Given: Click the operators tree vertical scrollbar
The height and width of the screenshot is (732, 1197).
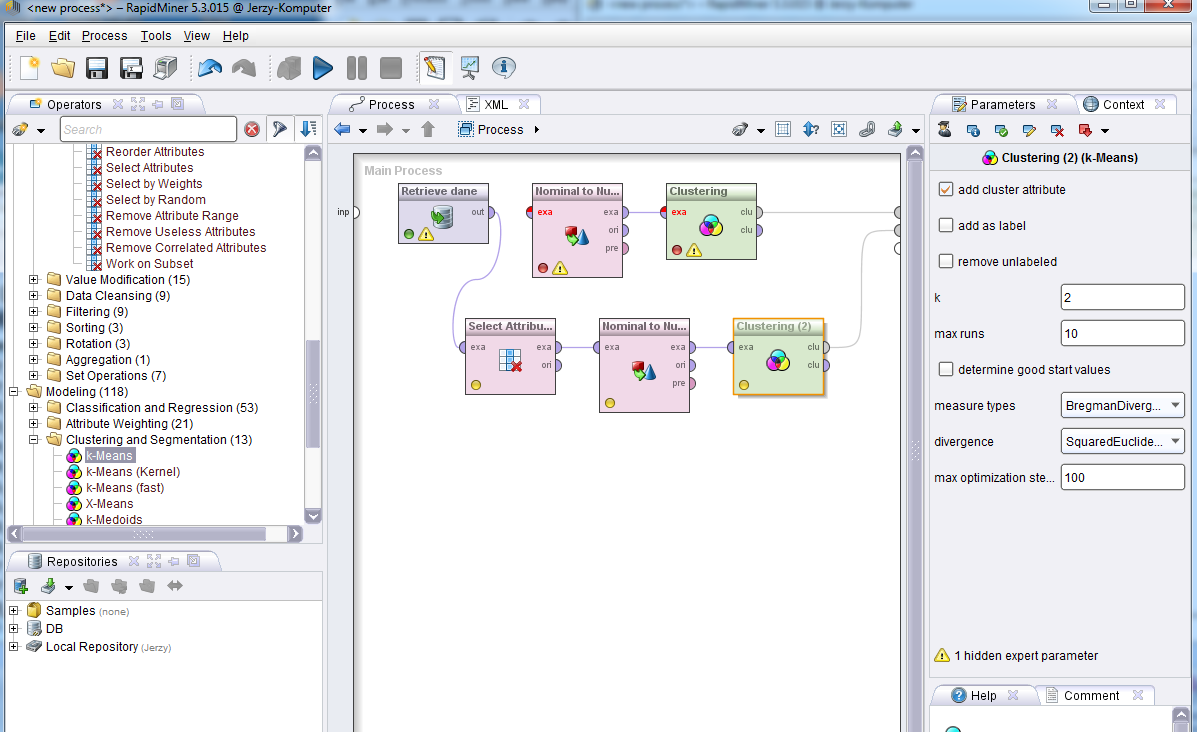Looking at the screenshot, I should point(313,394).
